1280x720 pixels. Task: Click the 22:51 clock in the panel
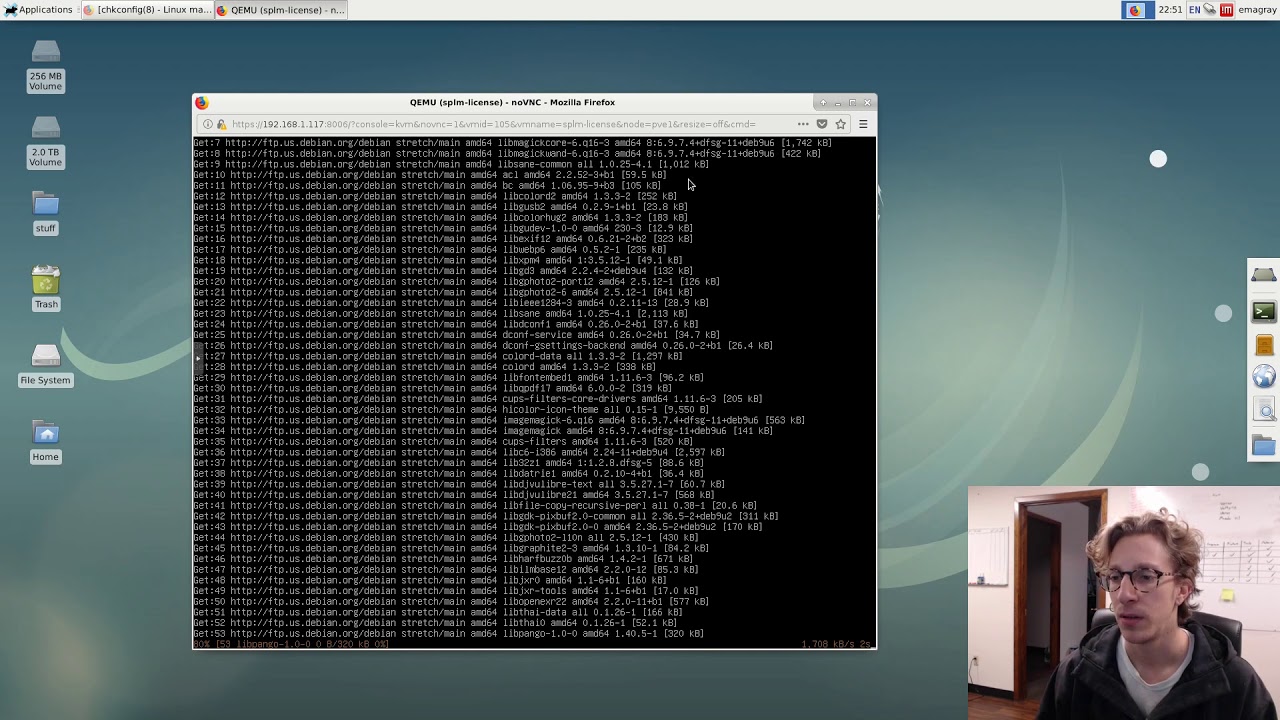1170,9
